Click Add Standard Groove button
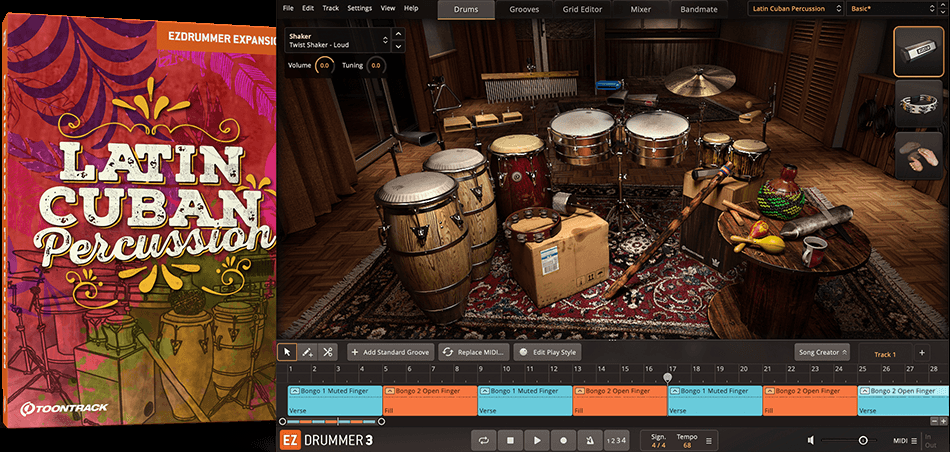This screenshot has height=452, width=950. pos(391,352)
